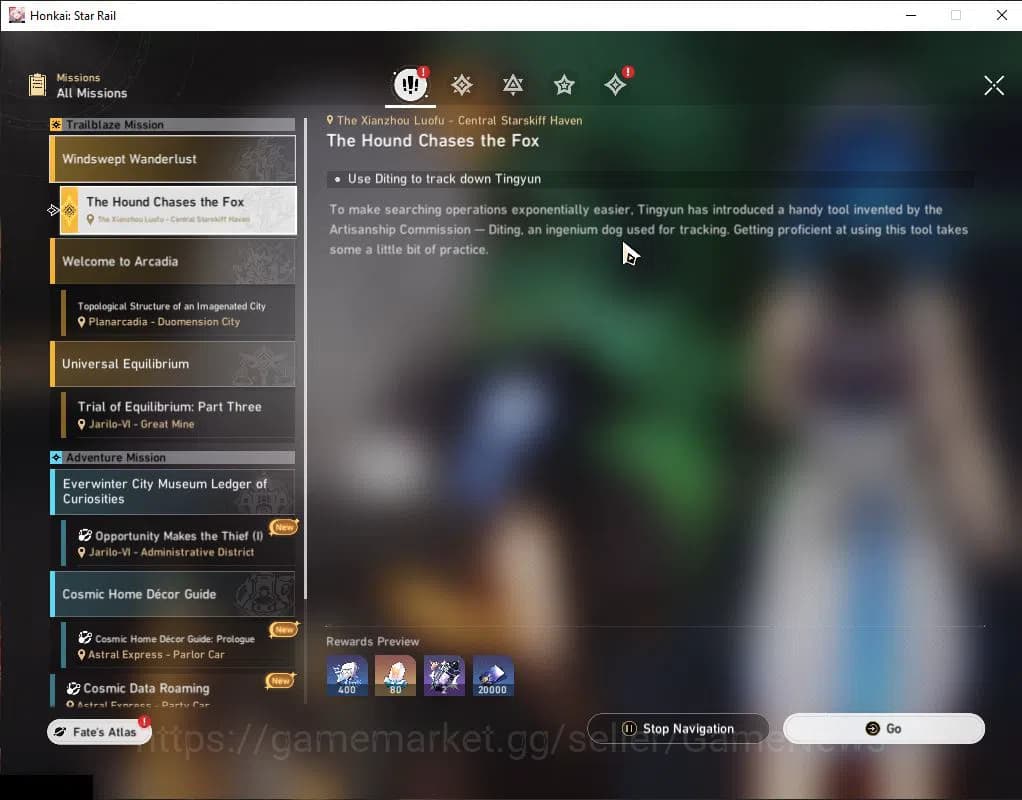This screenshot has height=800, width=1022.
Task: Select Cosmic Home Décor Guide: Prologue mission
Action: tap(178, 645)
